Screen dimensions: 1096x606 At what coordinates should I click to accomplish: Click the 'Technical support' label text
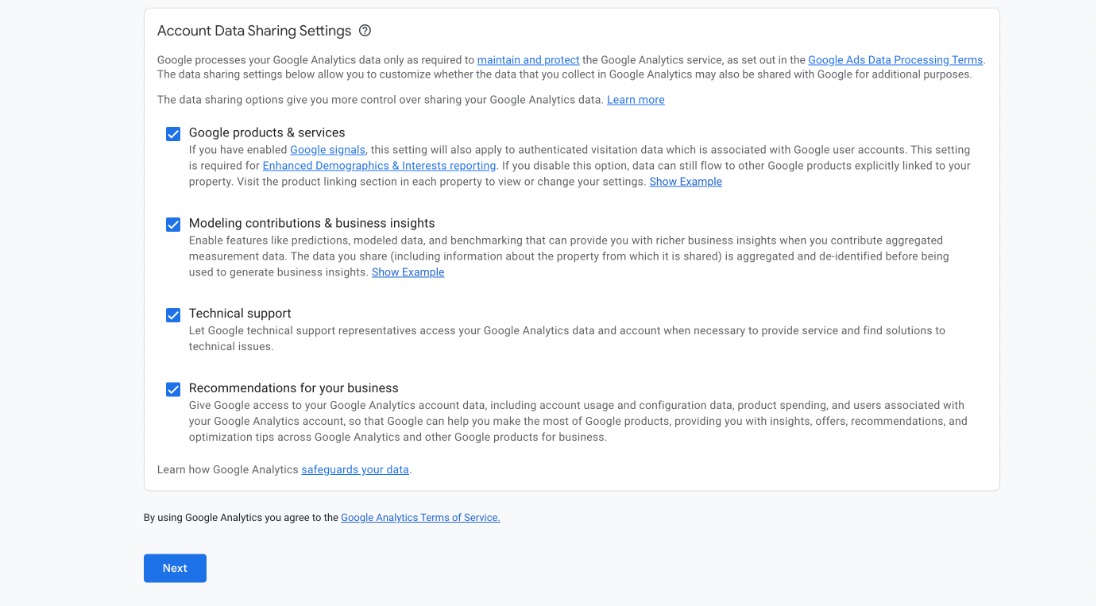[239, 314]
